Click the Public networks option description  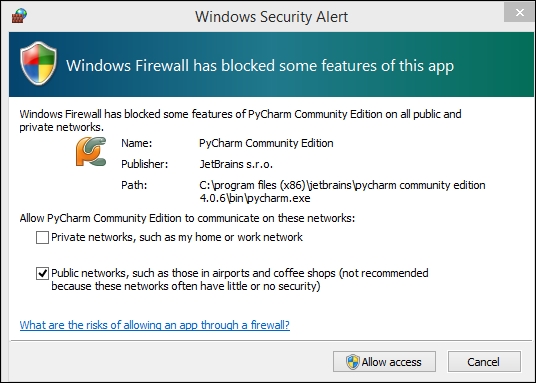click(x=240, y=279)
